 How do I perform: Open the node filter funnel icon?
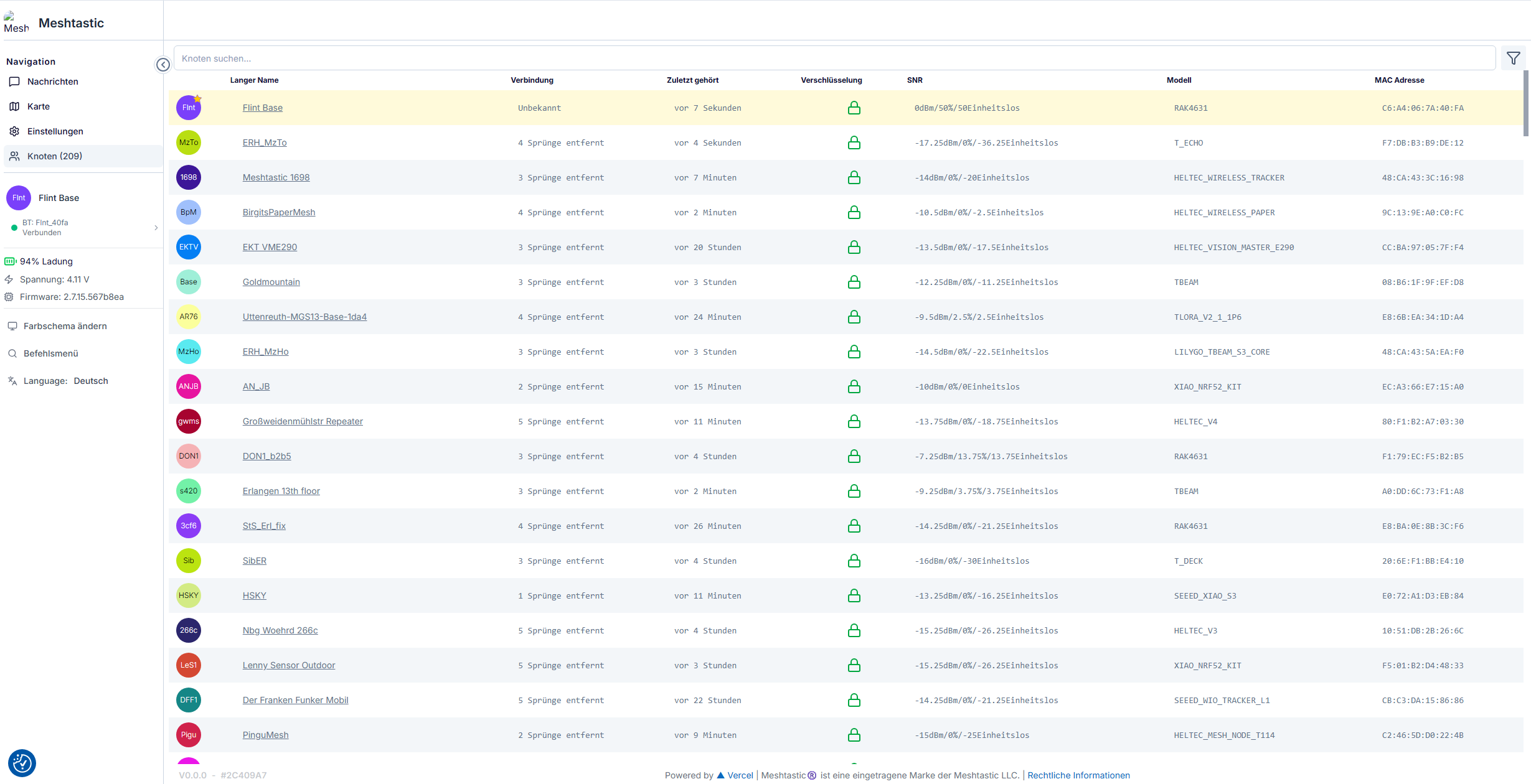(1513, 58)
